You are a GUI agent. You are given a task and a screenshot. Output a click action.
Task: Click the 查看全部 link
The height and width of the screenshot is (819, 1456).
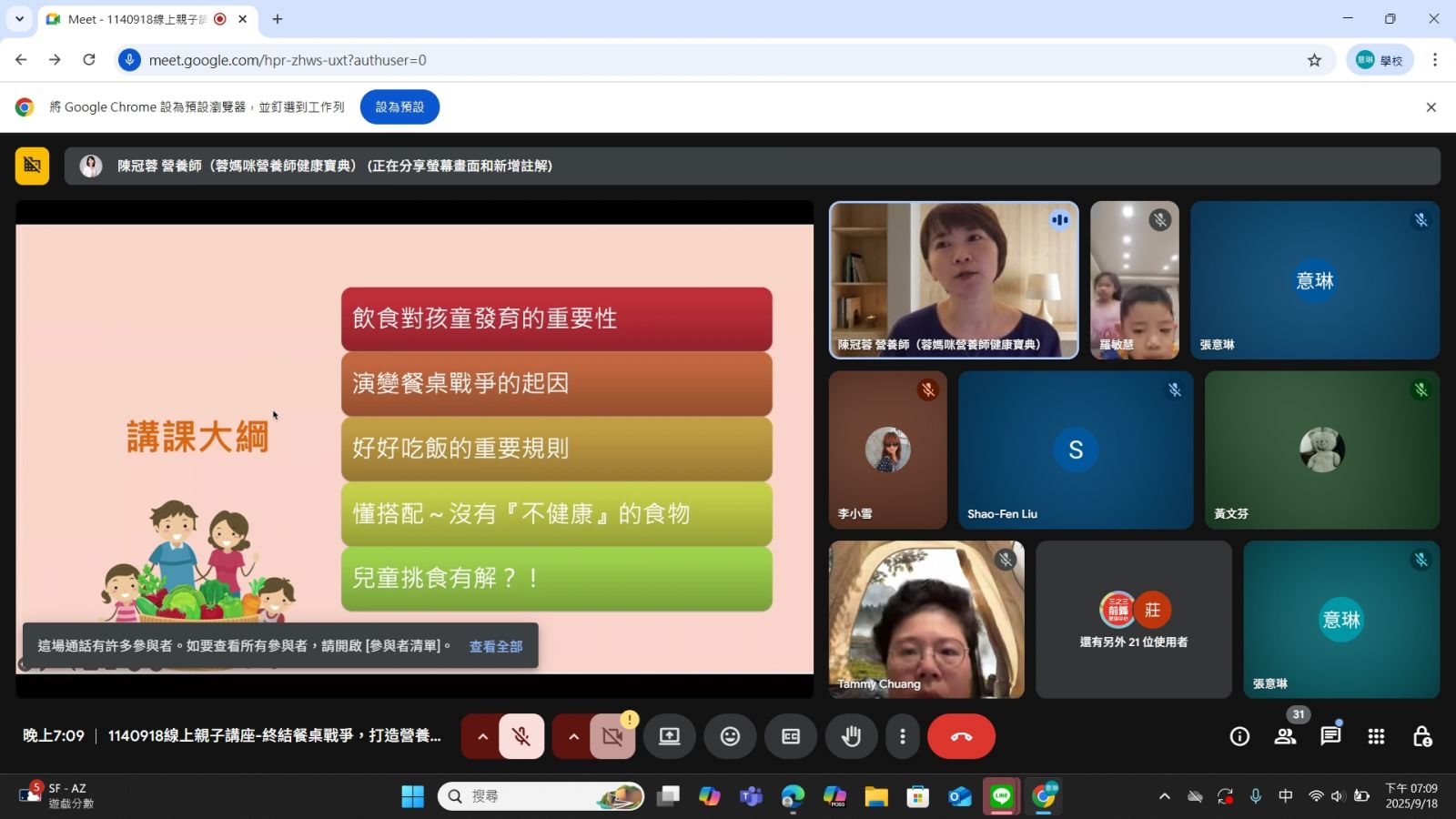496,646
